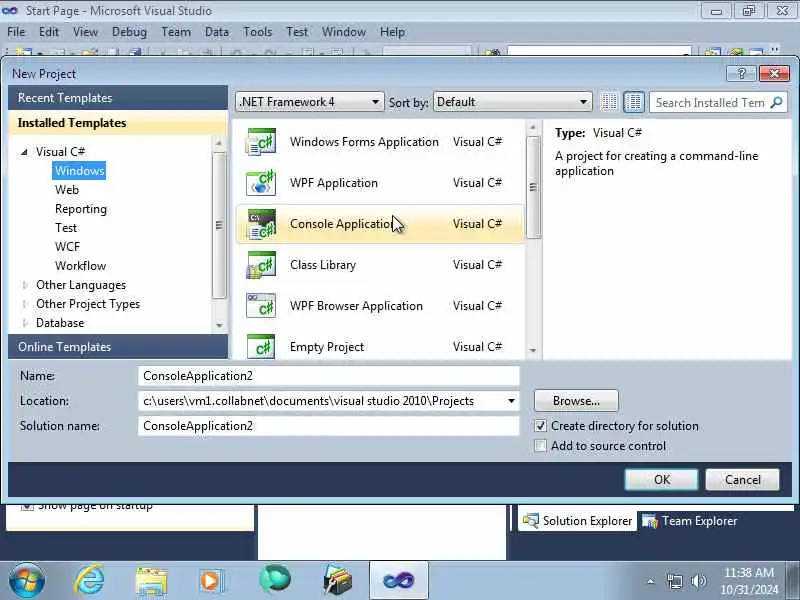Screen dimensions: 800x600
Task: Click the category tree scrollbar thumb
Action: (219, 224)
